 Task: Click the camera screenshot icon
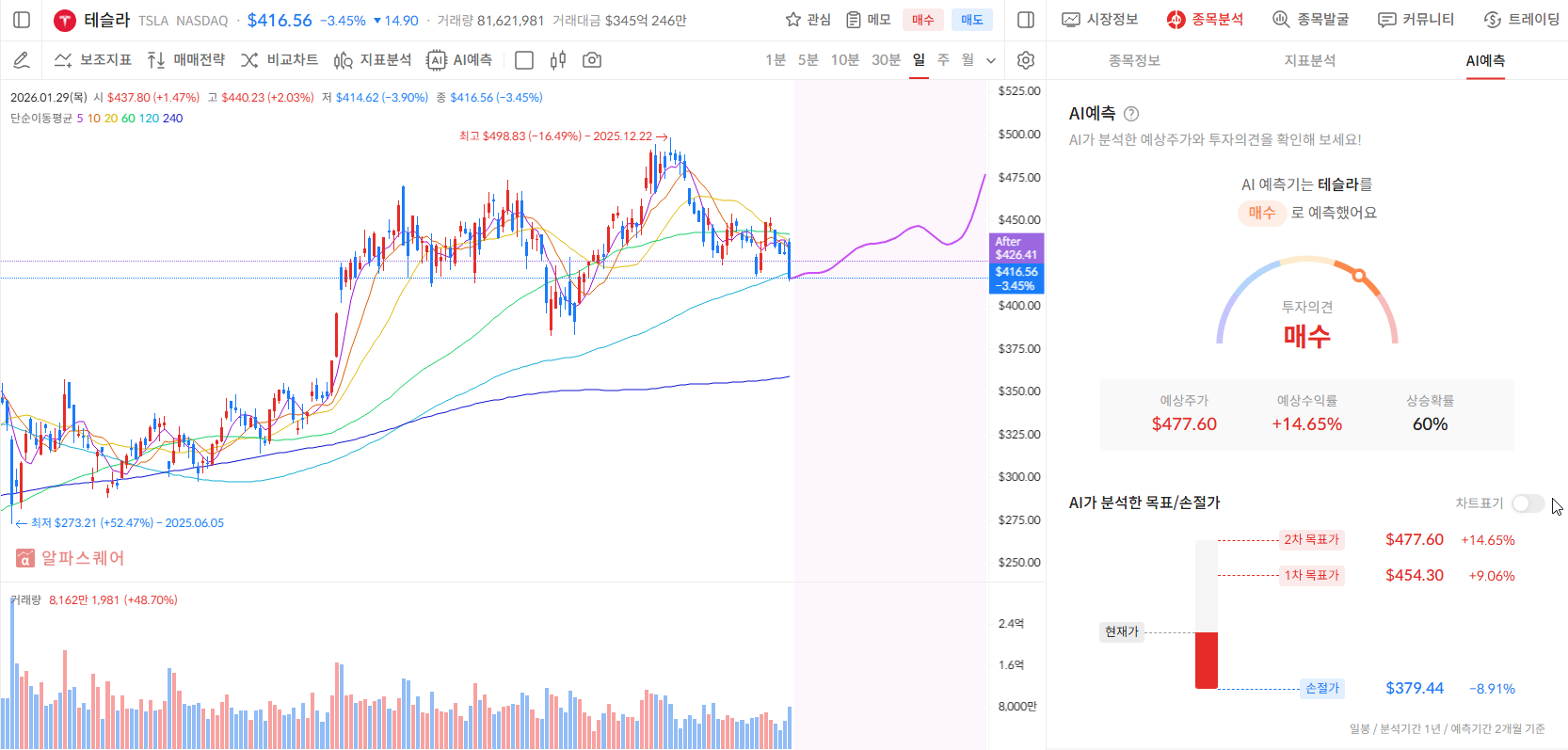coord(592,60)
